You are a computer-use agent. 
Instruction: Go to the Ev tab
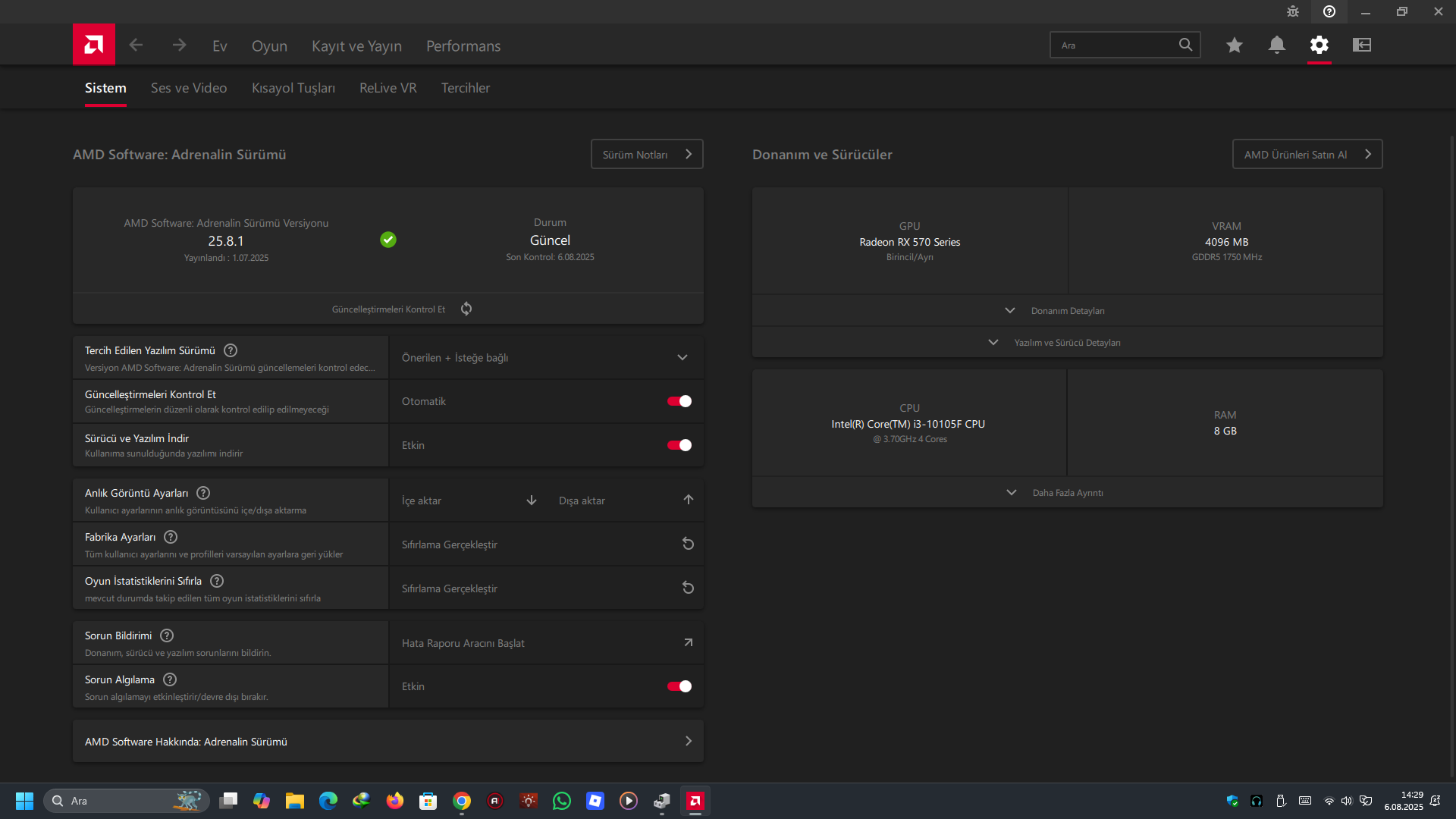point(220,45)
